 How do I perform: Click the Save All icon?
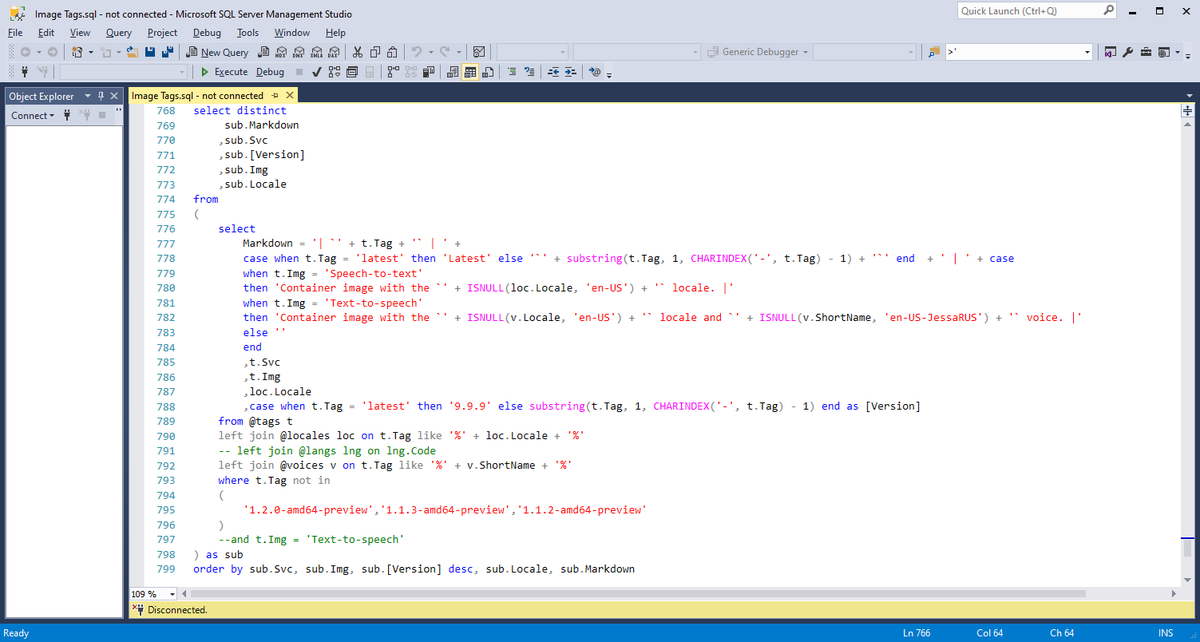click(167, 52)
